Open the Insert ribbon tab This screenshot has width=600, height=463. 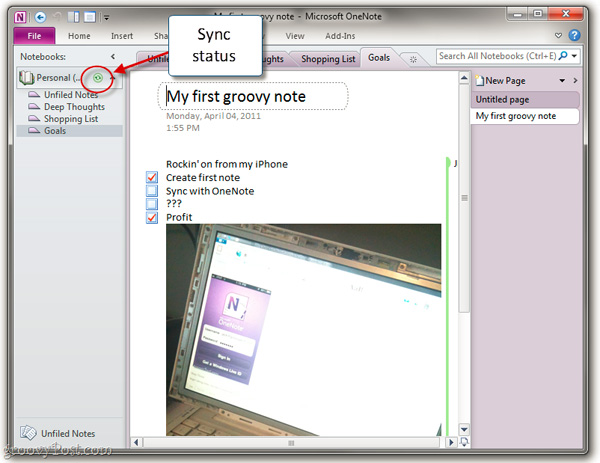pos(122,36)
